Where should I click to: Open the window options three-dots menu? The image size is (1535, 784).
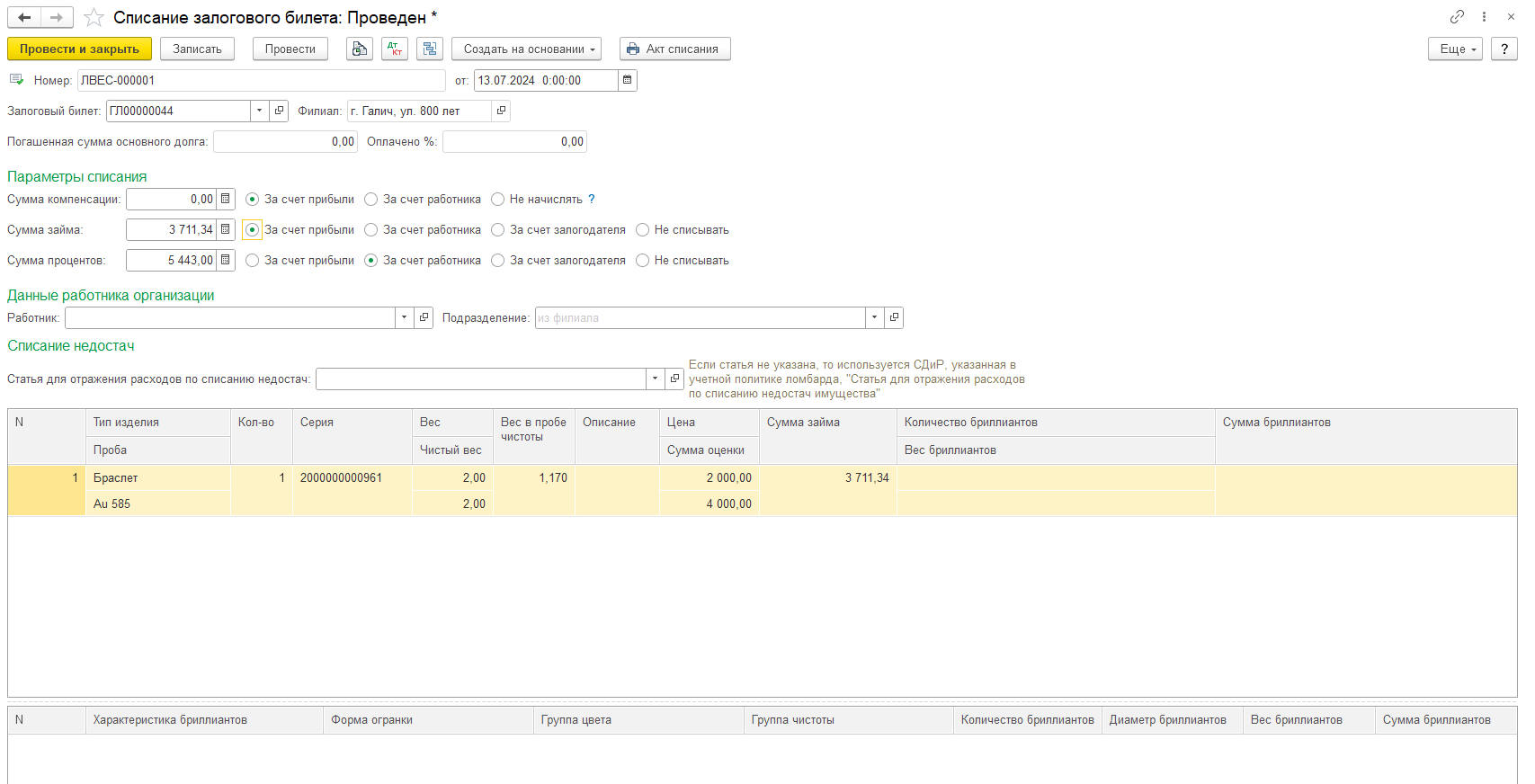(x=1484, y=16)
